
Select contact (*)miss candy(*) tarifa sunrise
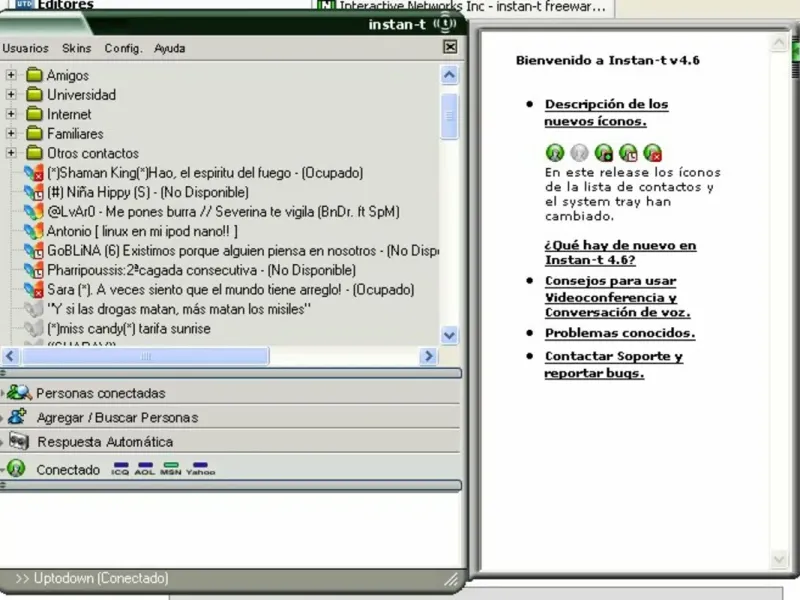click(128, 329)
